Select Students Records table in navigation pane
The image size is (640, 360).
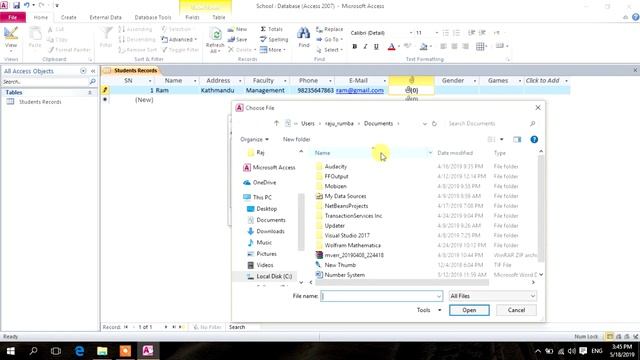click(x=40, y=102)
